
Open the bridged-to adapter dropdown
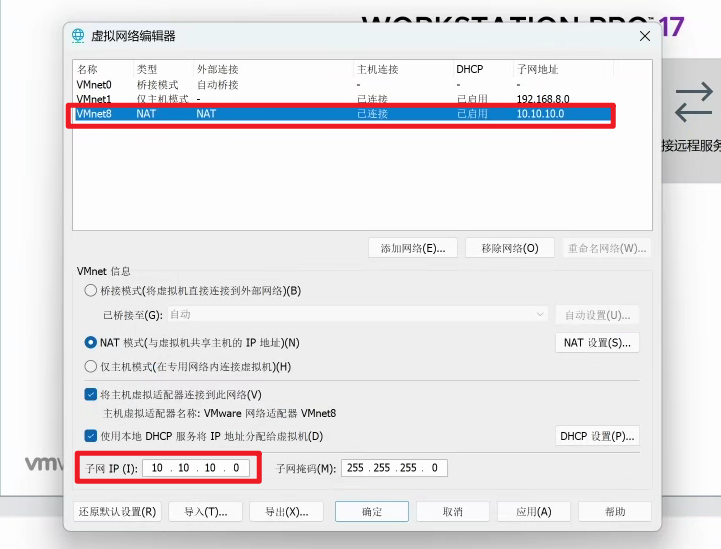[358, 315]
